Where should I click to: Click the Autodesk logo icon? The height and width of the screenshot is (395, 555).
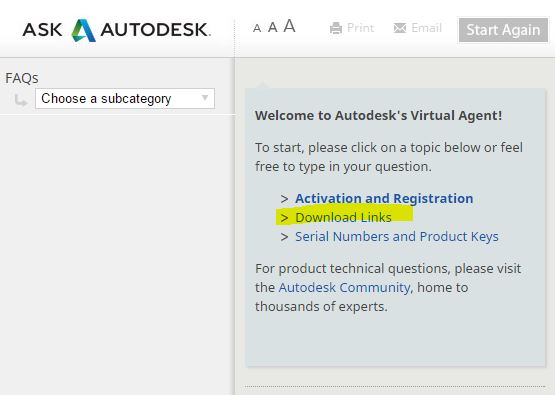[84, 30]
